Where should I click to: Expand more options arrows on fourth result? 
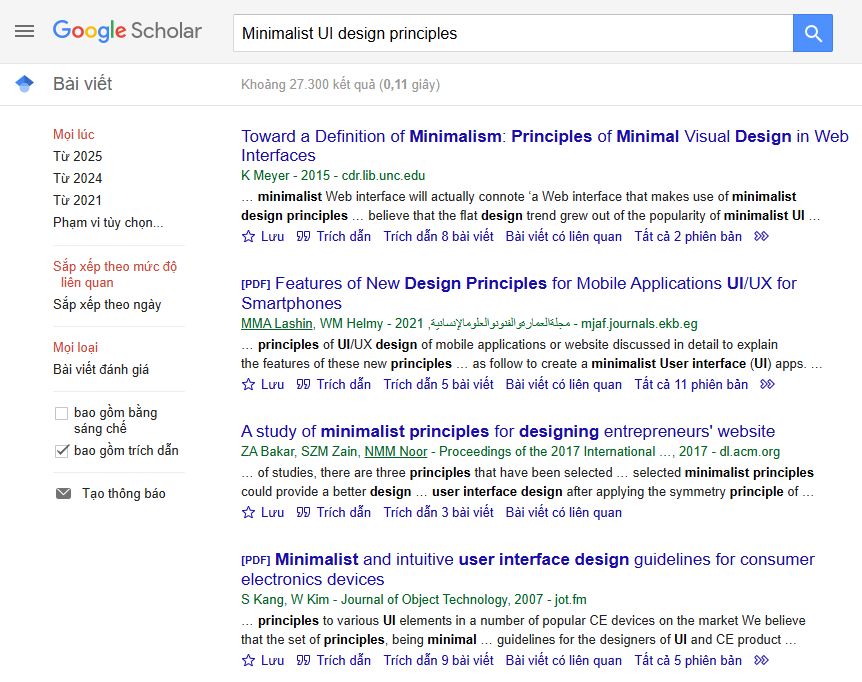[762, 661]
